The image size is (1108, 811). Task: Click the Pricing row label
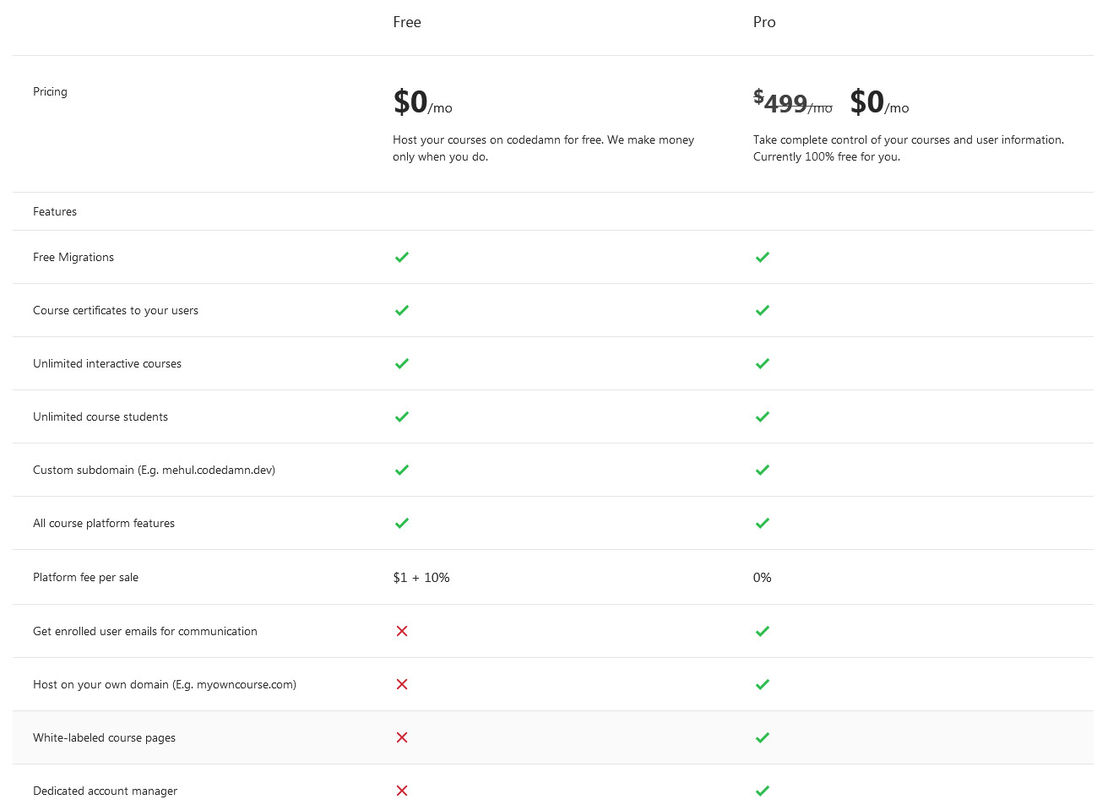(50, 91)
